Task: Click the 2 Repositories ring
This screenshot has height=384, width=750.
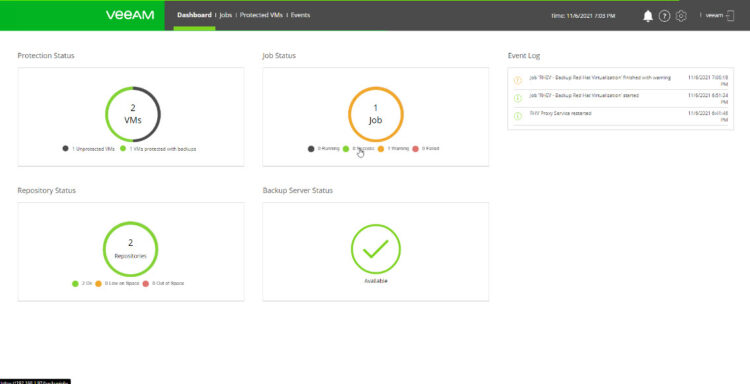Action: coord(131,249)
